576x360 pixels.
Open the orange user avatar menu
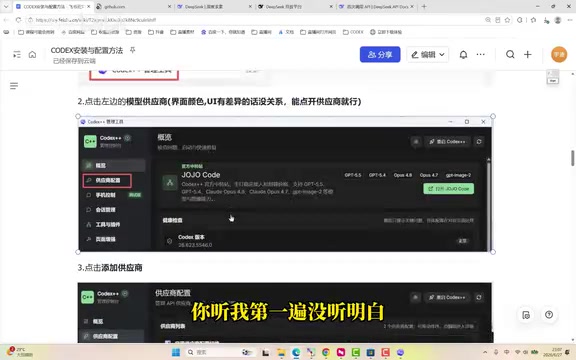click(559, 54)
